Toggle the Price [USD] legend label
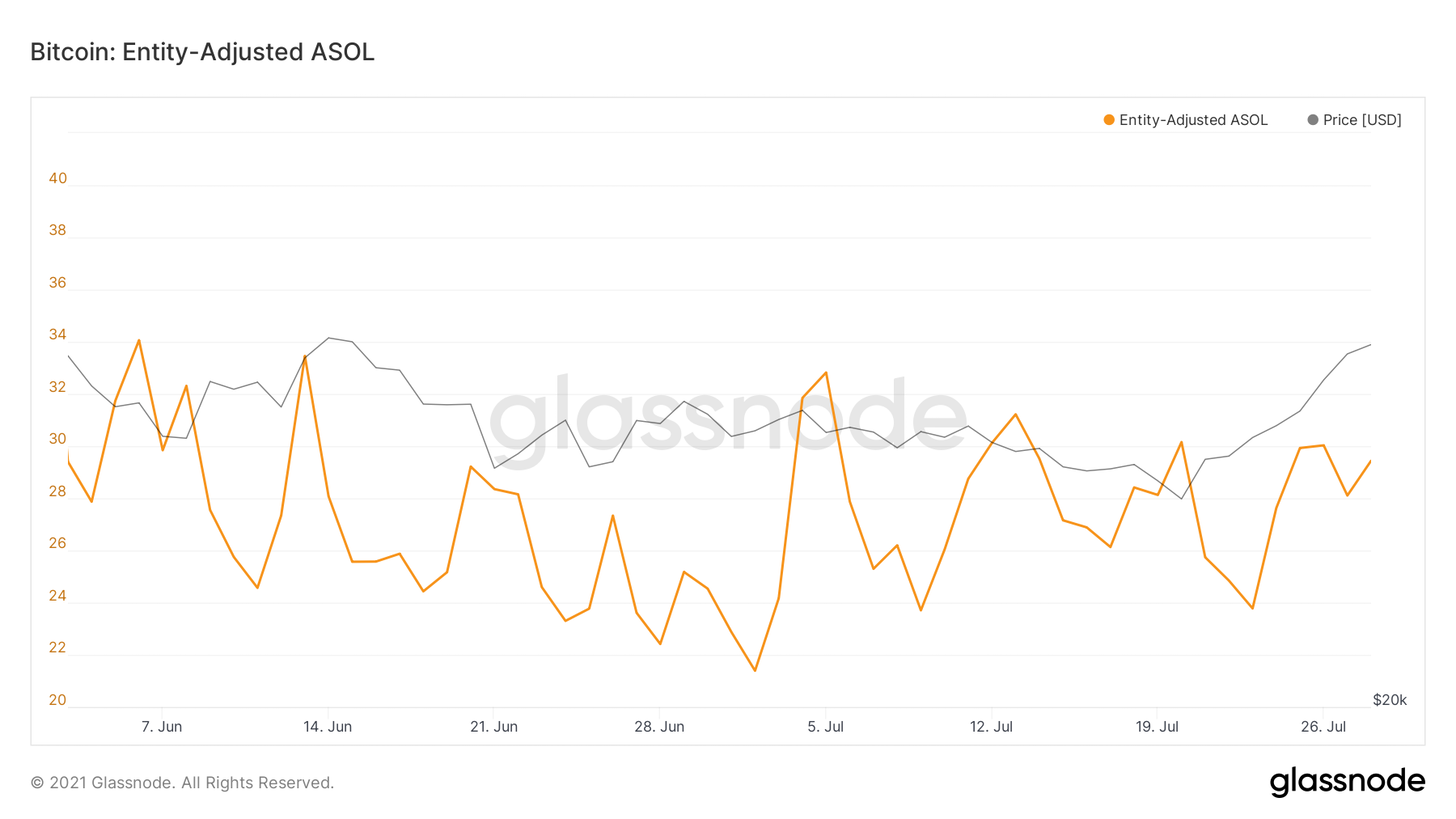Image resolution: width=1456 pixels, height=819 pixels. (1362, 120)
